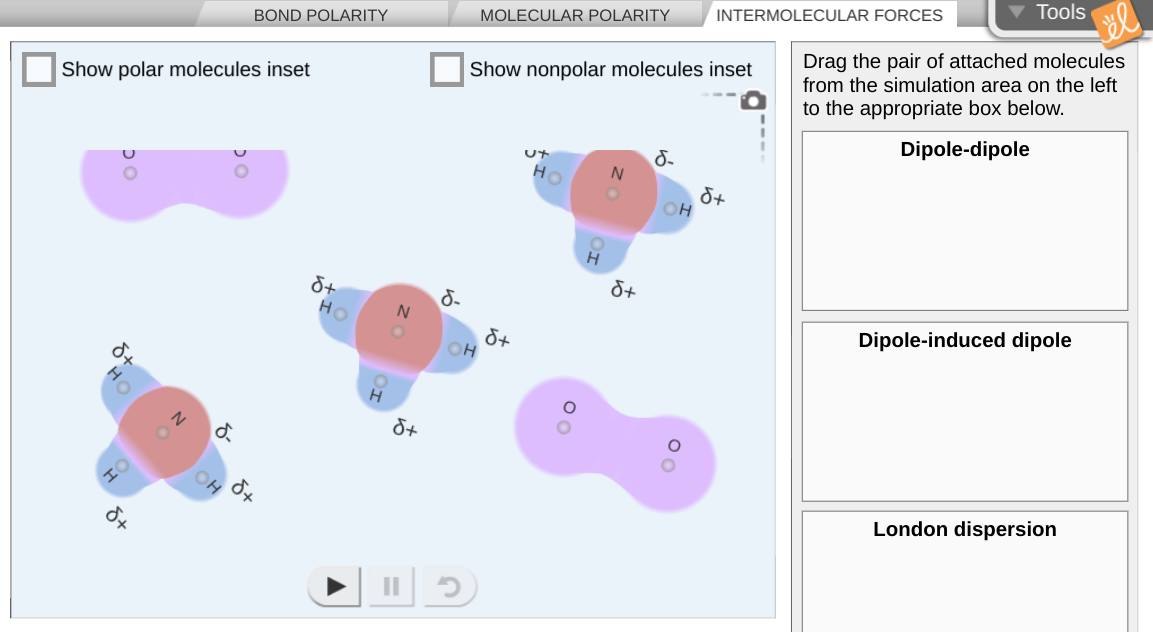Enable Show nonpolar molecules inset checkbox
The height and width of the screenshot is (632, 1153).
click(447, 69)
